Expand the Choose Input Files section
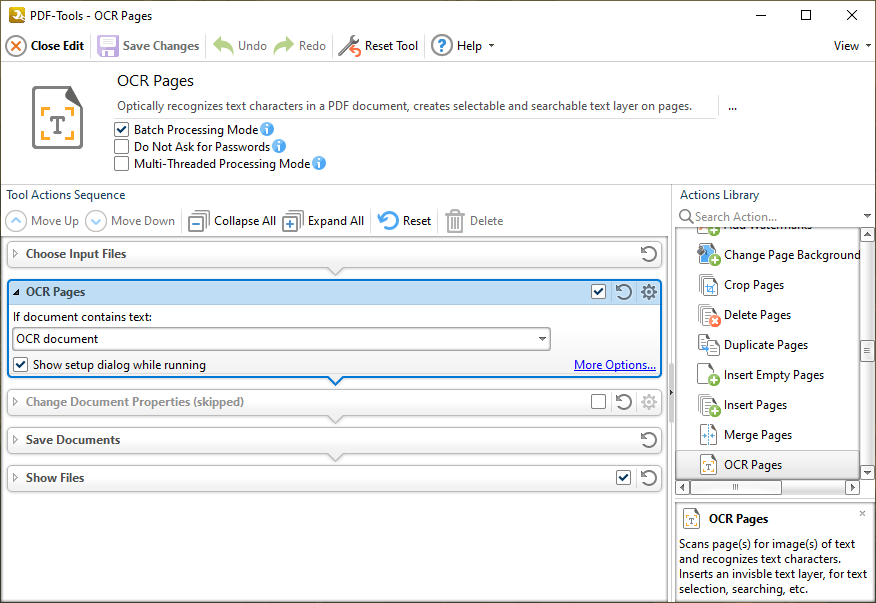 pos(15,254)
